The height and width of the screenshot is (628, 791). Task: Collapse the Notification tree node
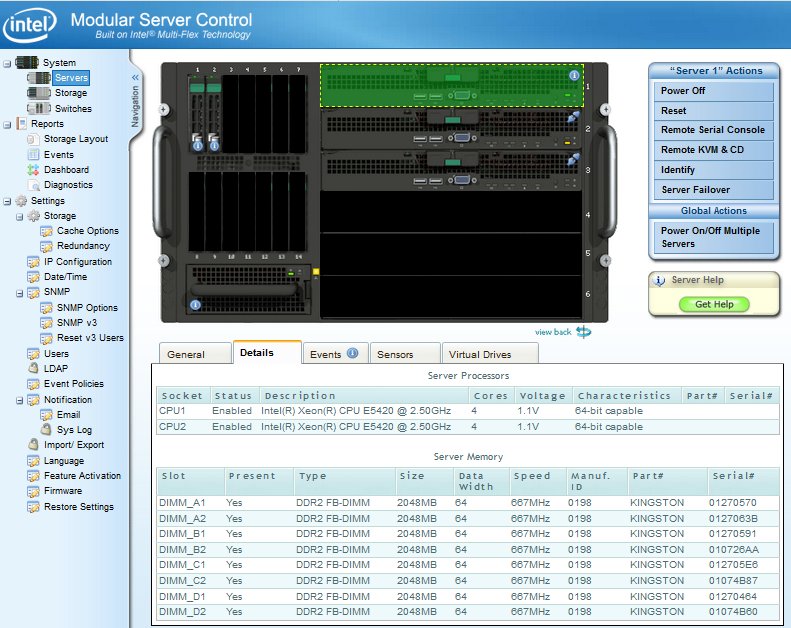[21, 400]
